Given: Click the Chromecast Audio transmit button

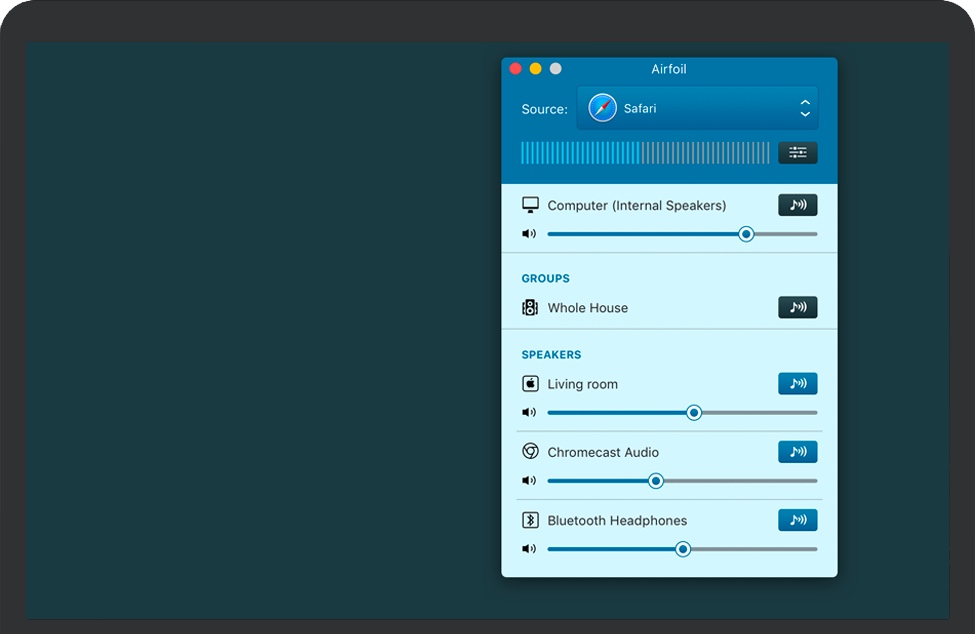Looking at the screenshot, I should click(x=797, y=451).
